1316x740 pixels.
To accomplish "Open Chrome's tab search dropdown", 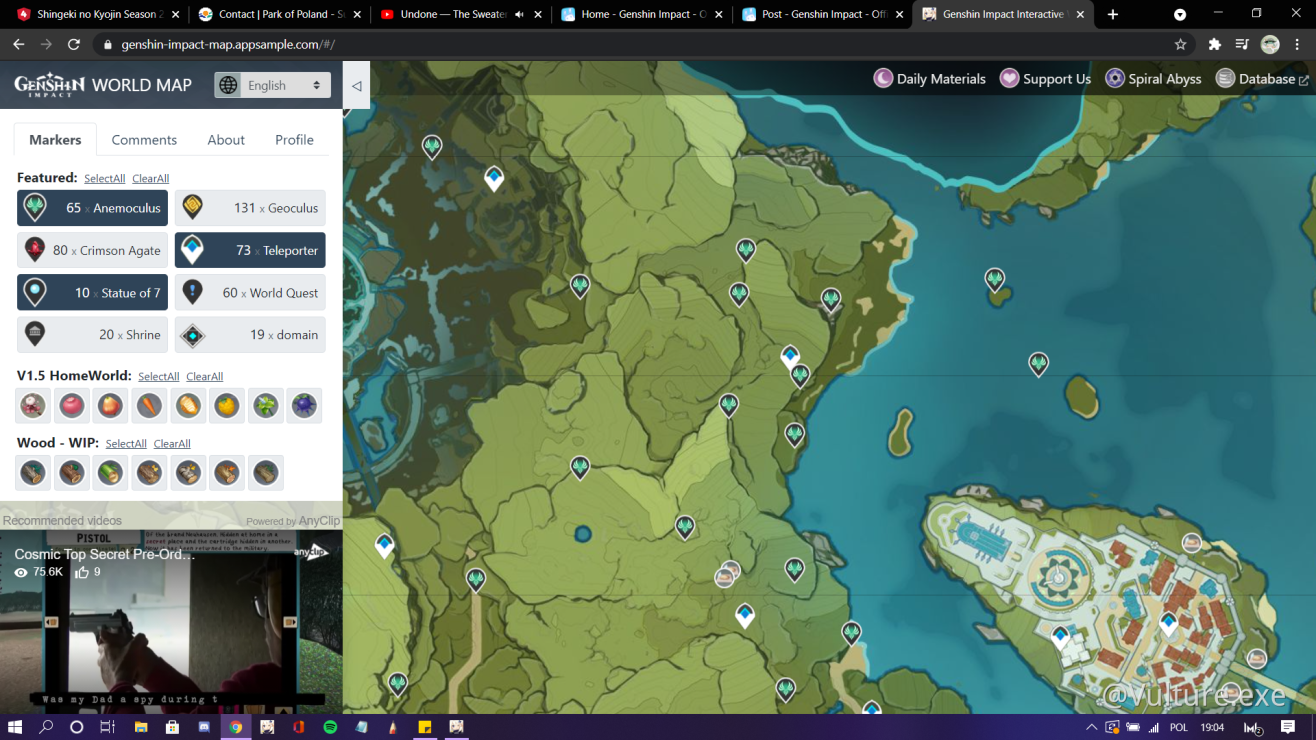I will click(1180, 14).
